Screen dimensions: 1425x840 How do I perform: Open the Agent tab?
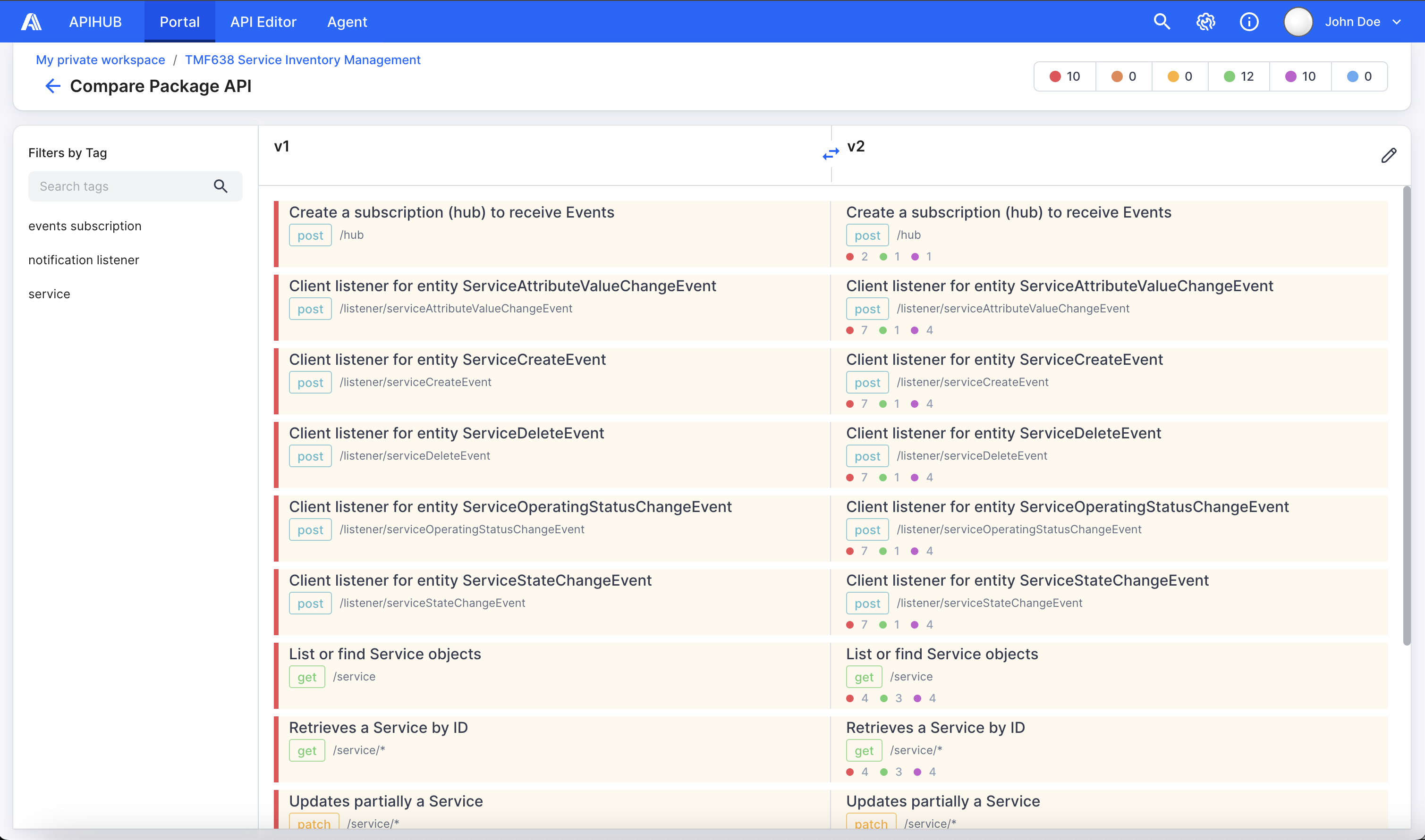[347, 22]
